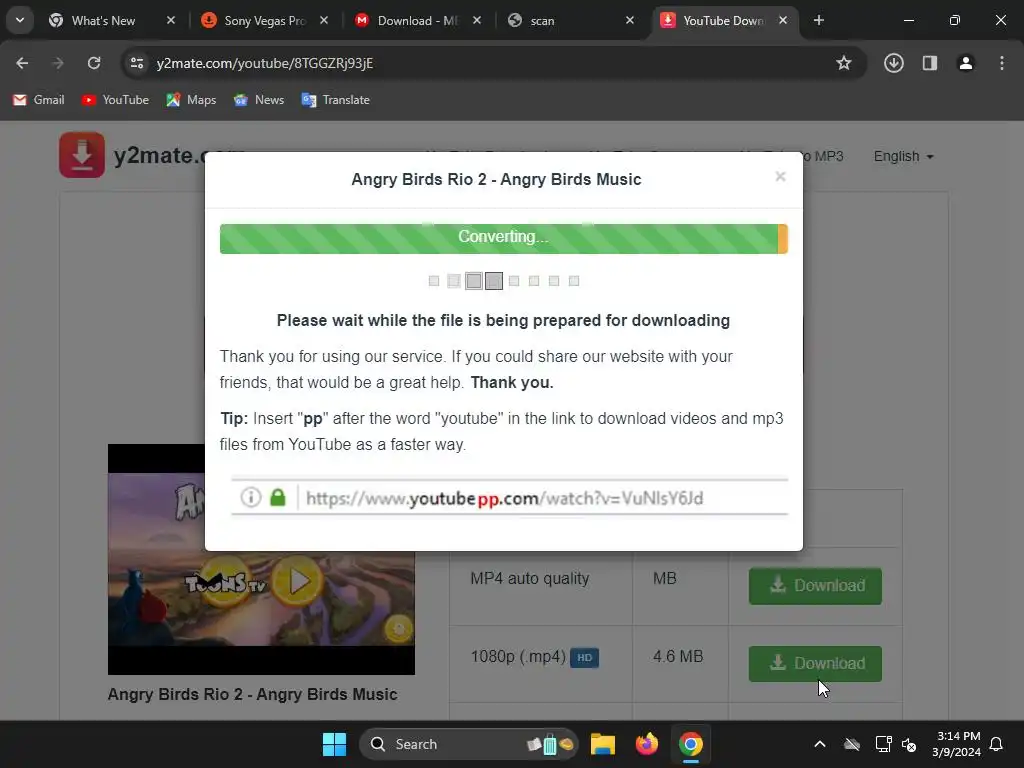Viewport: 1024px width, 768px height.
Task: Click the HD badge next to 1080p
Action: point(584,658)
